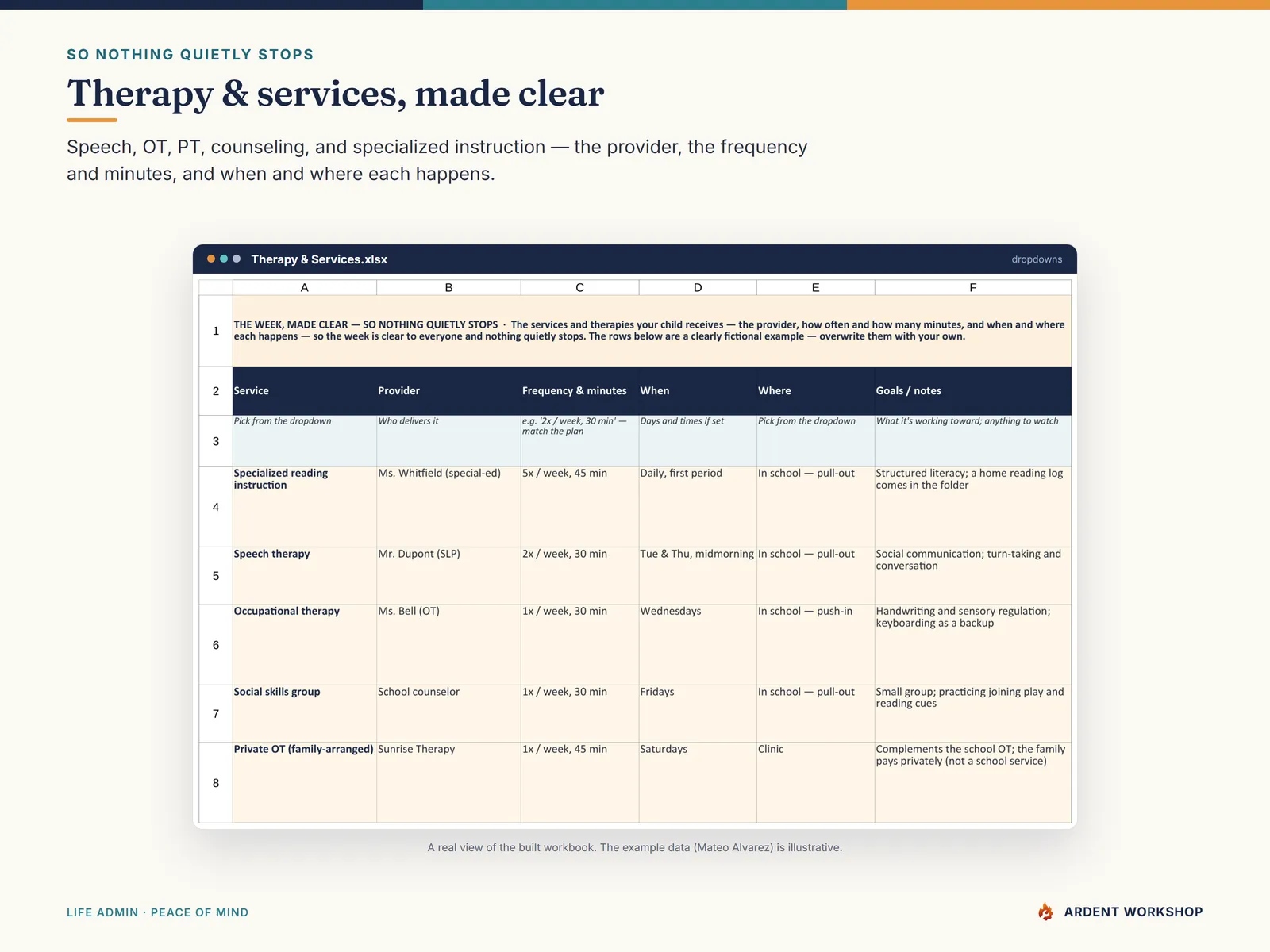Select row 8 header

point(216,783)
